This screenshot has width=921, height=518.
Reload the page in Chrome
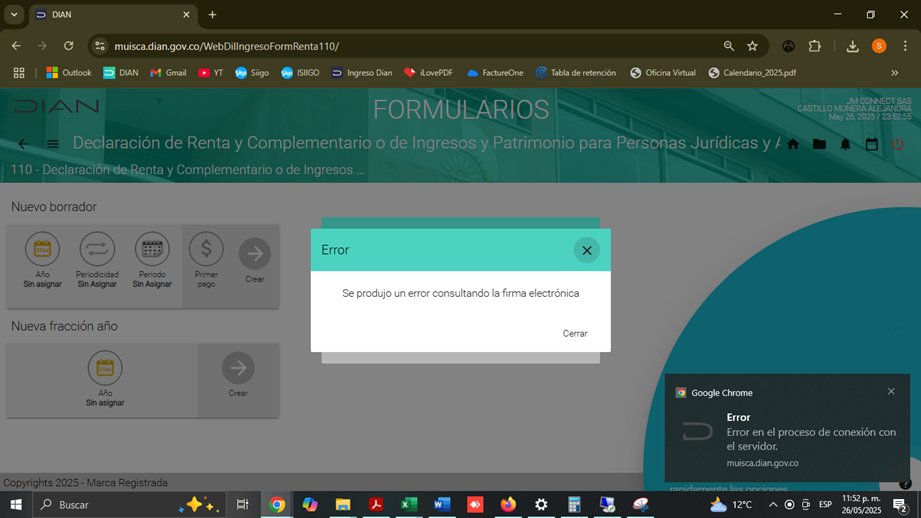(69, 46)
